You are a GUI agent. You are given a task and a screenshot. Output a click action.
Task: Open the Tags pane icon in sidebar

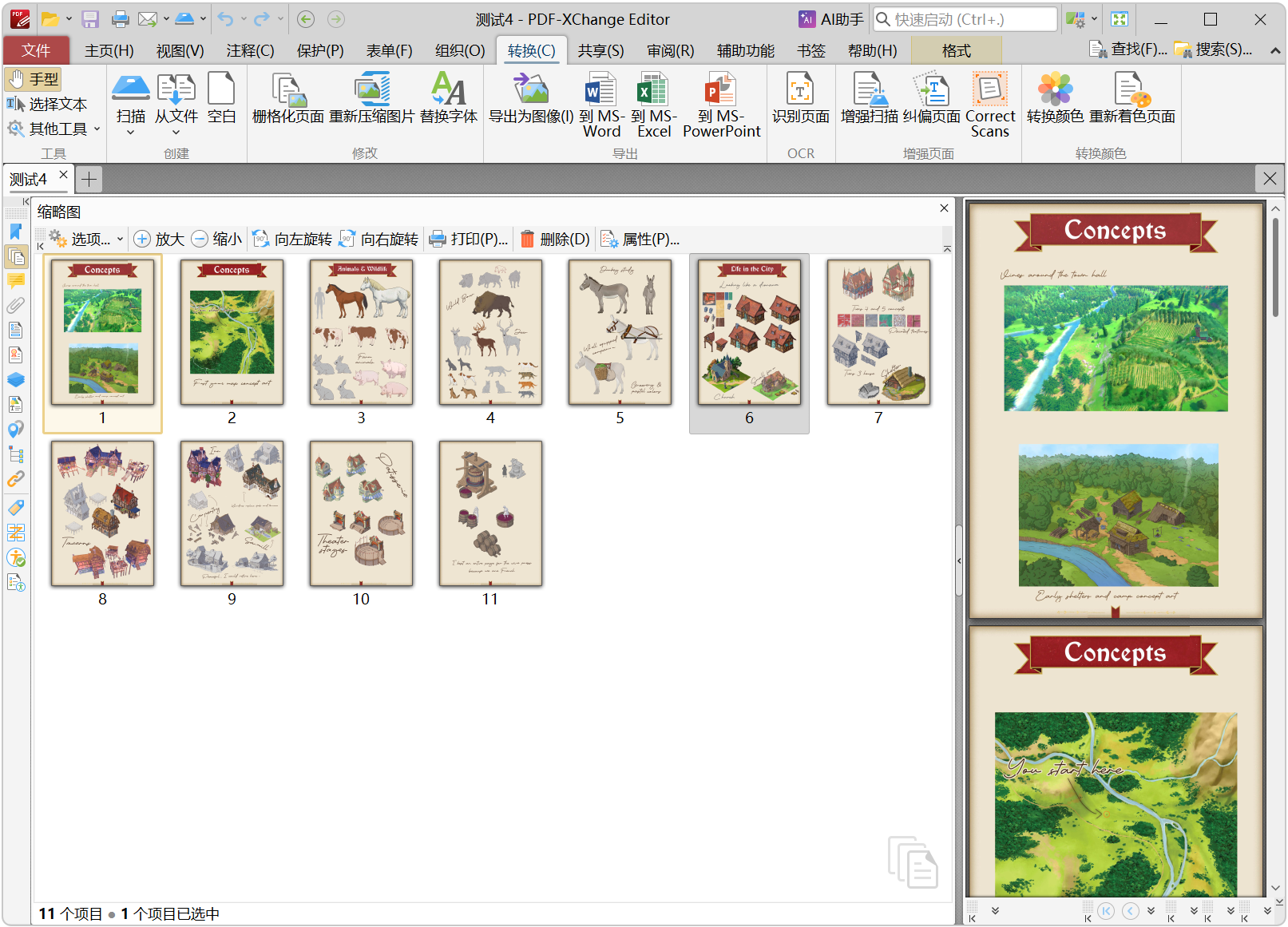(16, 508)
